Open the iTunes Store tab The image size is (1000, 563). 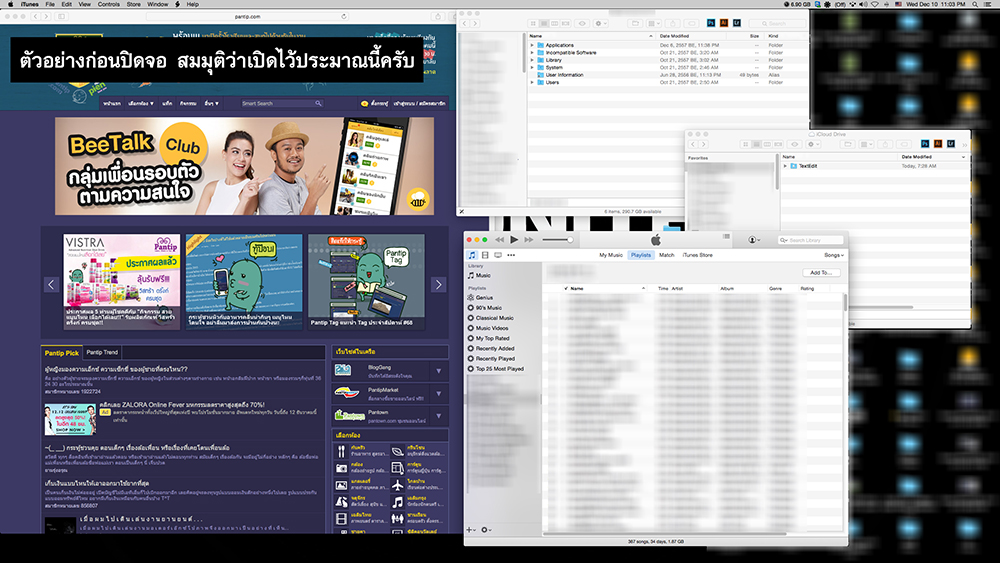698,255
